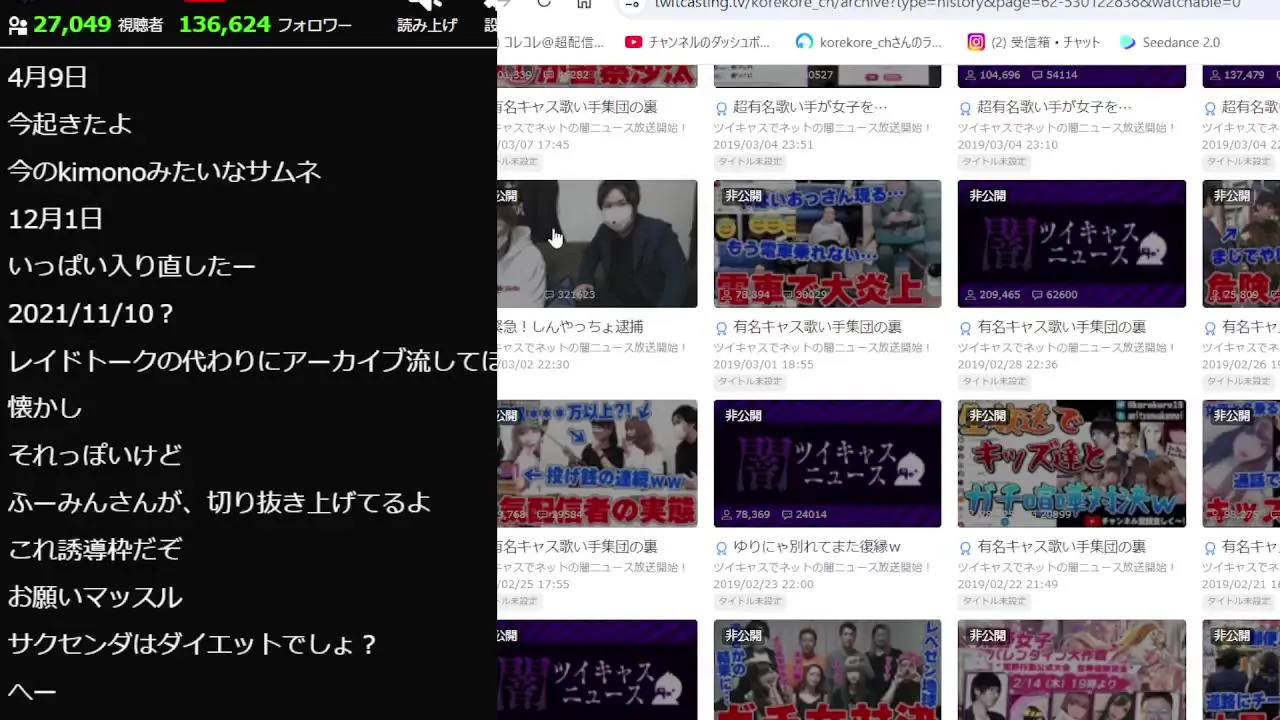Click chat message それっぽいけど
This screenshot has width=1280, height=720.
click(95, 455)
